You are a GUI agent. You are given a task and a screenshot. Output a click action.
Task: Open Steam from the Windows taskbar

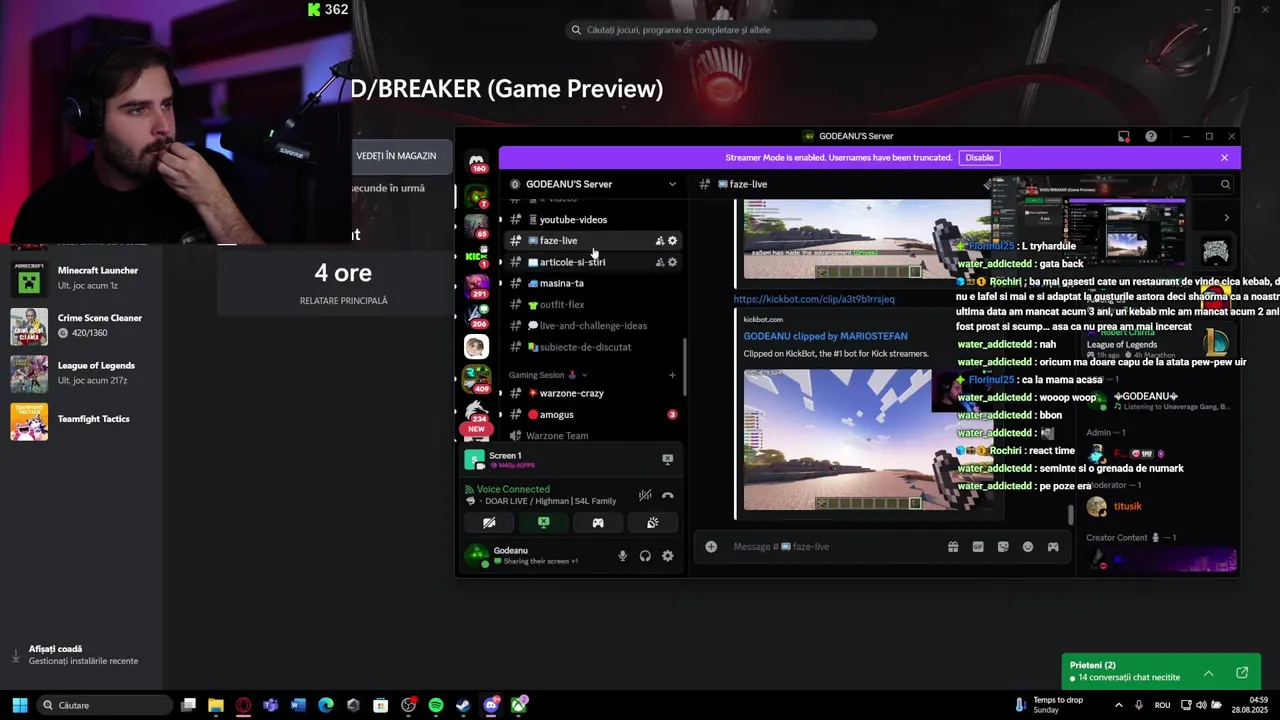(463, 705)
